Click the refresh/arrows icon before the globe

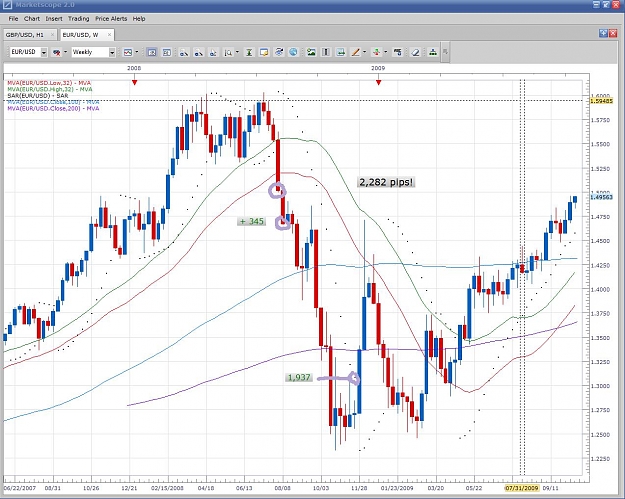[279, 52]
